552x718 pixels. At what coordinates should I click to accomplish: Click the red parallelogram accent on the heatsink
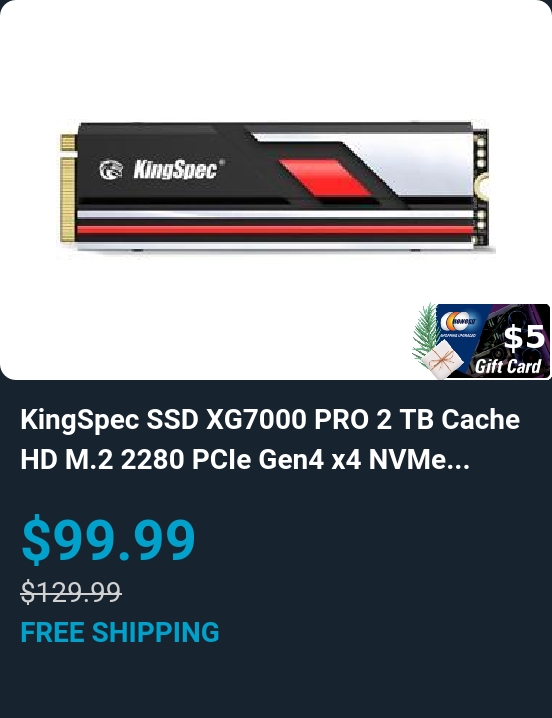tap(324, 178)
